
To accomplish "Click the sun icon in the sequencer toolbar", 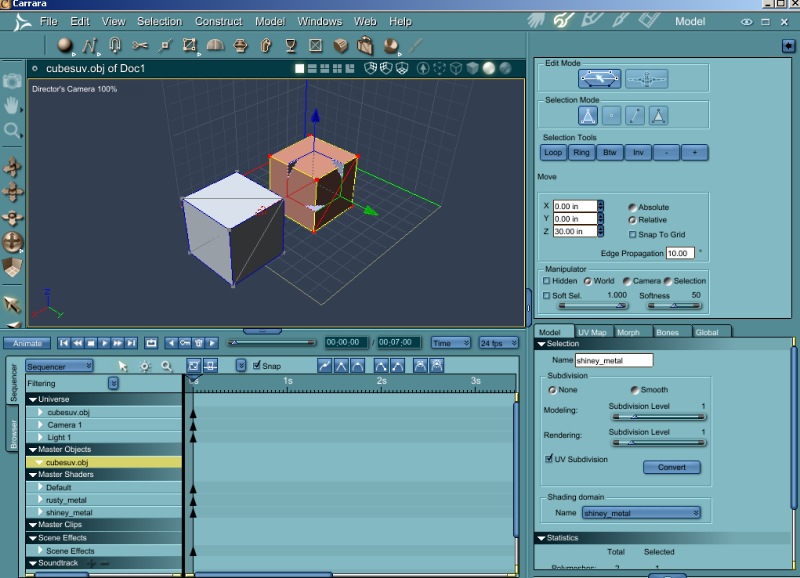I will pyautogui.click(x=145, y=367).
